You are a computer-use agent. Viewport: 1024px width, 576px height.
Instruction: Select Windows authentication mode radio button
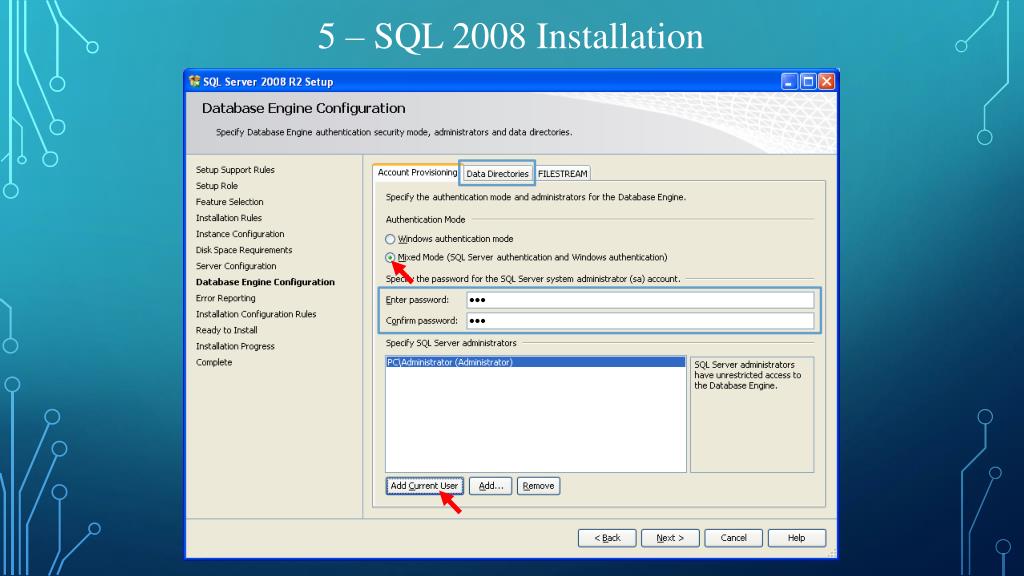390,239
